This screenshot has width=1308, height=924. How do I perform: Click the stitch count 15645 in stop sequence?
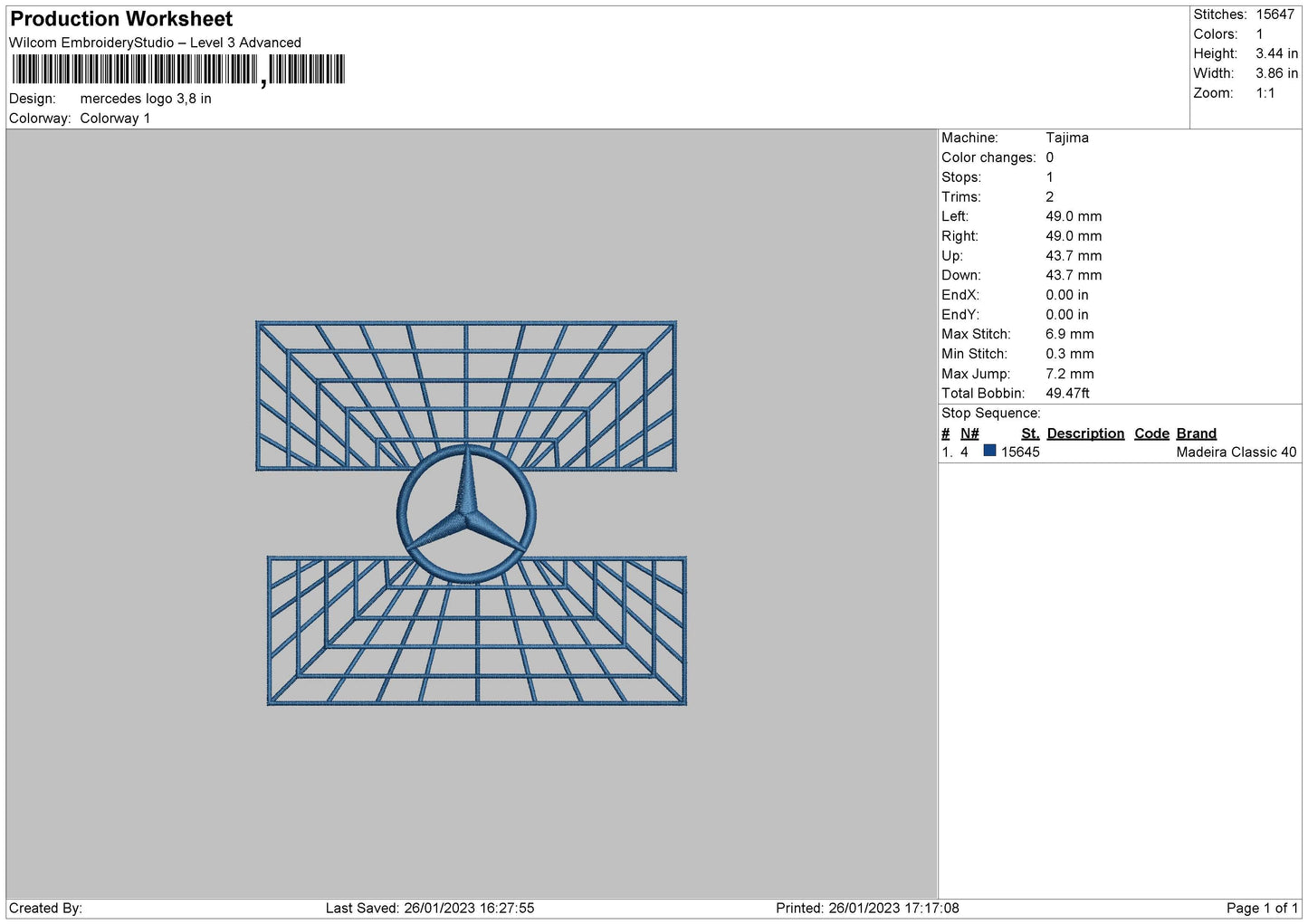pos(1020,452)
